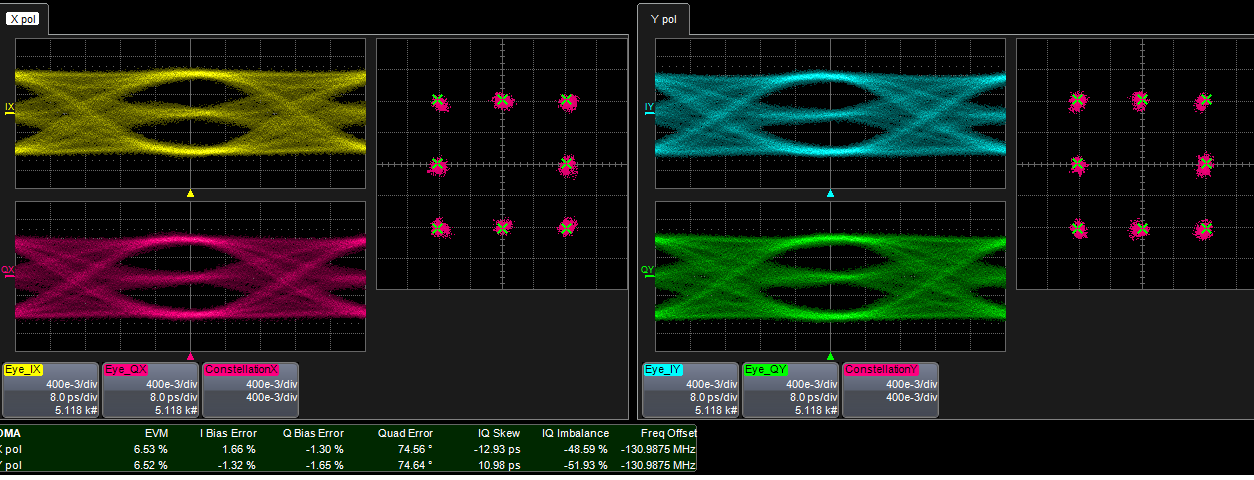Switch to the Y pol tab
The width and height of the screenshot is (1254, 480).
663,19
